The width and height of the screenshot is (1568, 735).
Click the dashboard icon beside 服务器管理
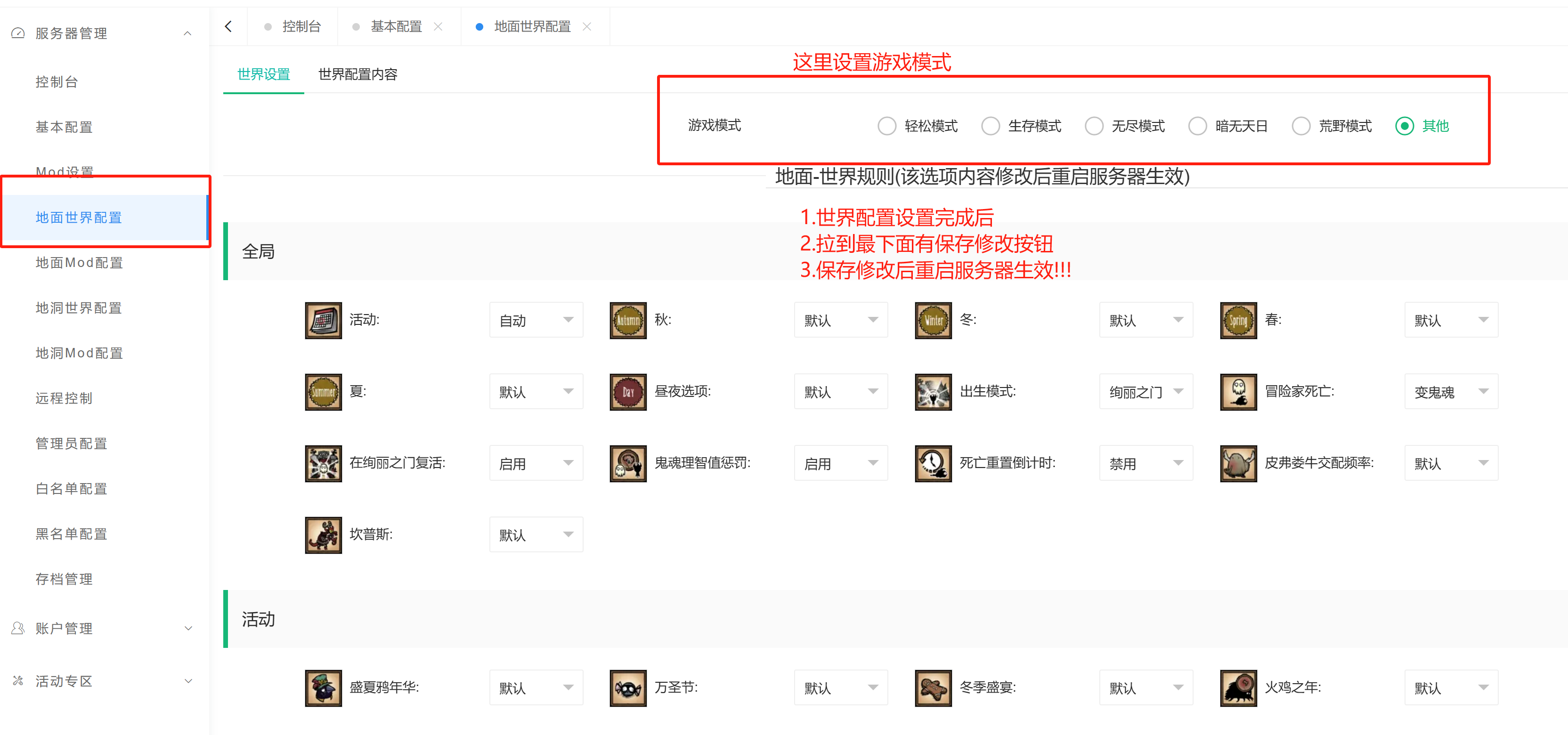coord(18,33)
